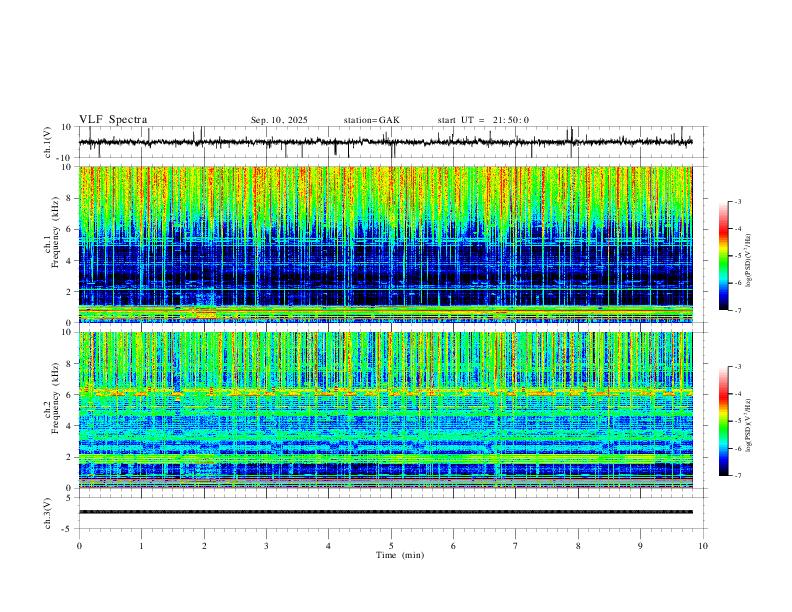Screen dimensions: 792x612
Task: Click the lower PSD color scale bar
Action: [723, 421]
